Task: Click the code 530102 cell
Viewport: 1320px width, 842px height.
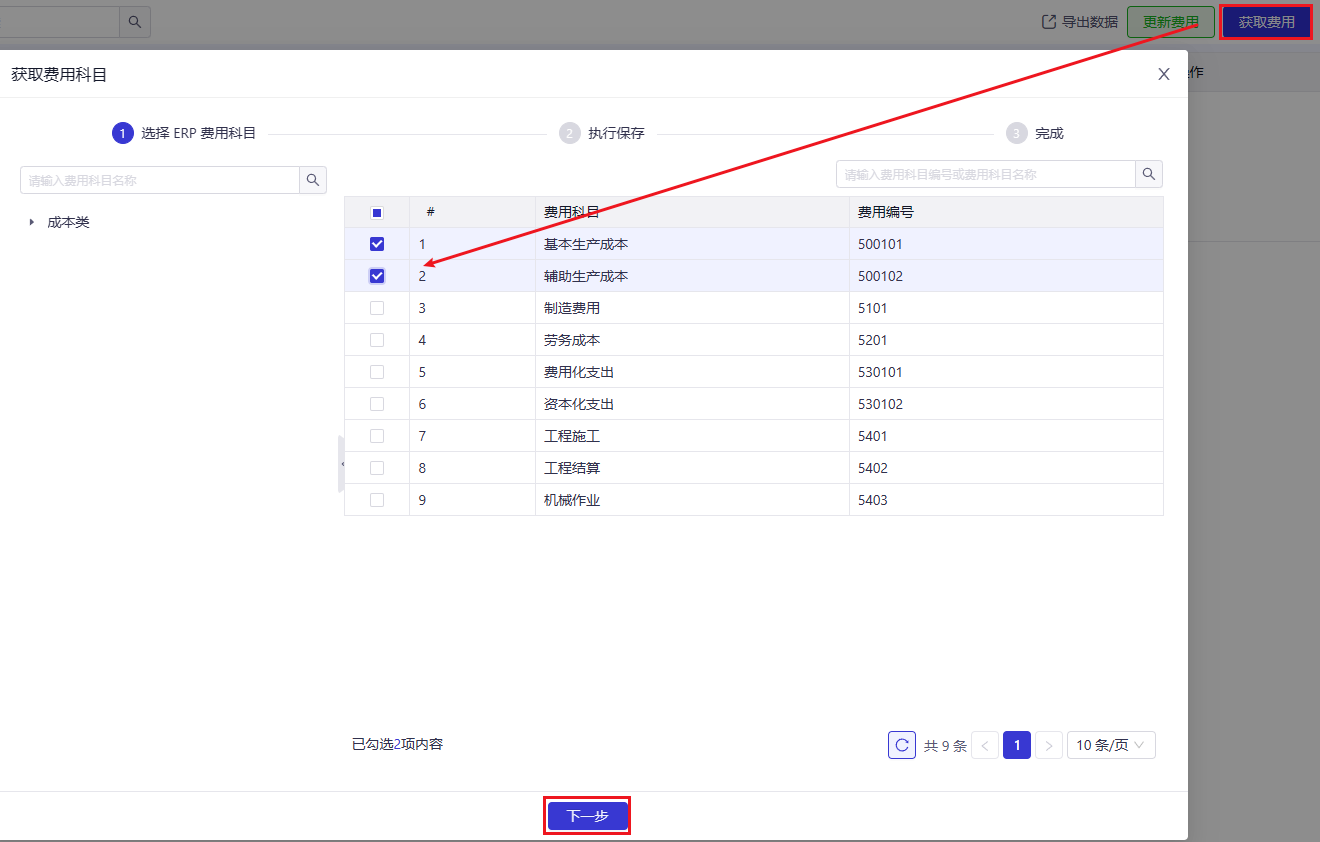Action: point(1006,404)
